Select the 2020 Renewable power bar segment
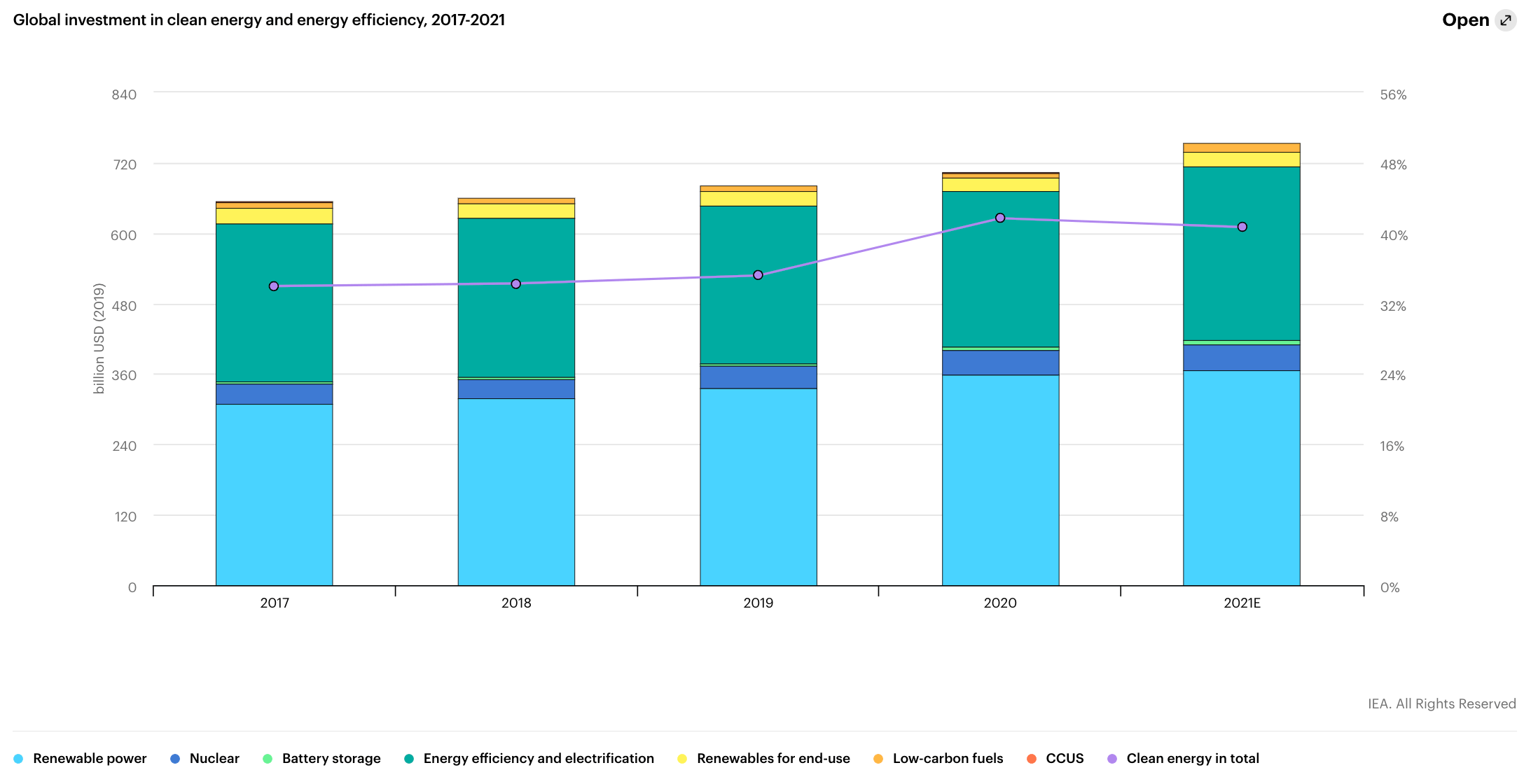 point(1000,480)
